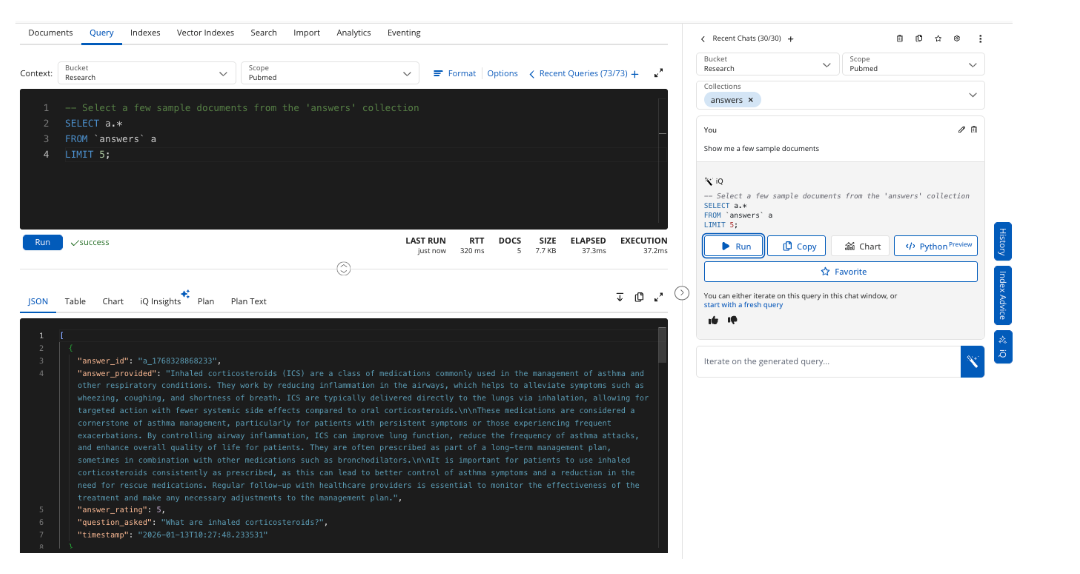Submit prompt with the magic wand button
This screenshot has height=574, width=1080.
tap(971, 362)
